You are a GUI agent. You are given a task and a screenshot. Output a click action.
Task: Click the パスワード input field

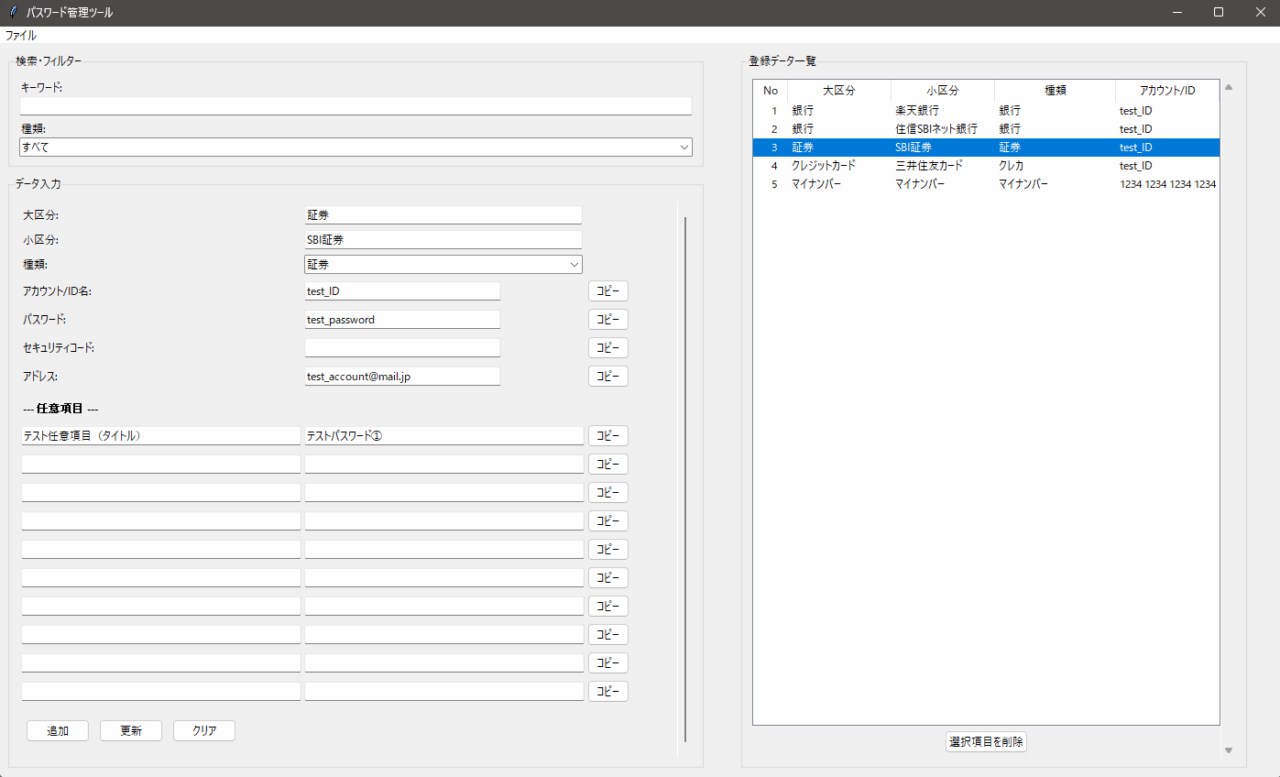pyautogui.click(x=402, y=320)
